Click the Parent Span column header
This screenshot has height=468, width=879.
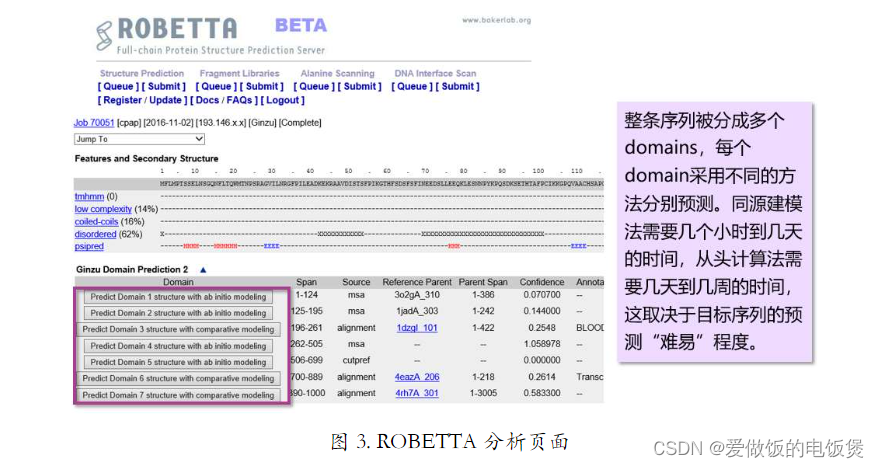point(483,282)
